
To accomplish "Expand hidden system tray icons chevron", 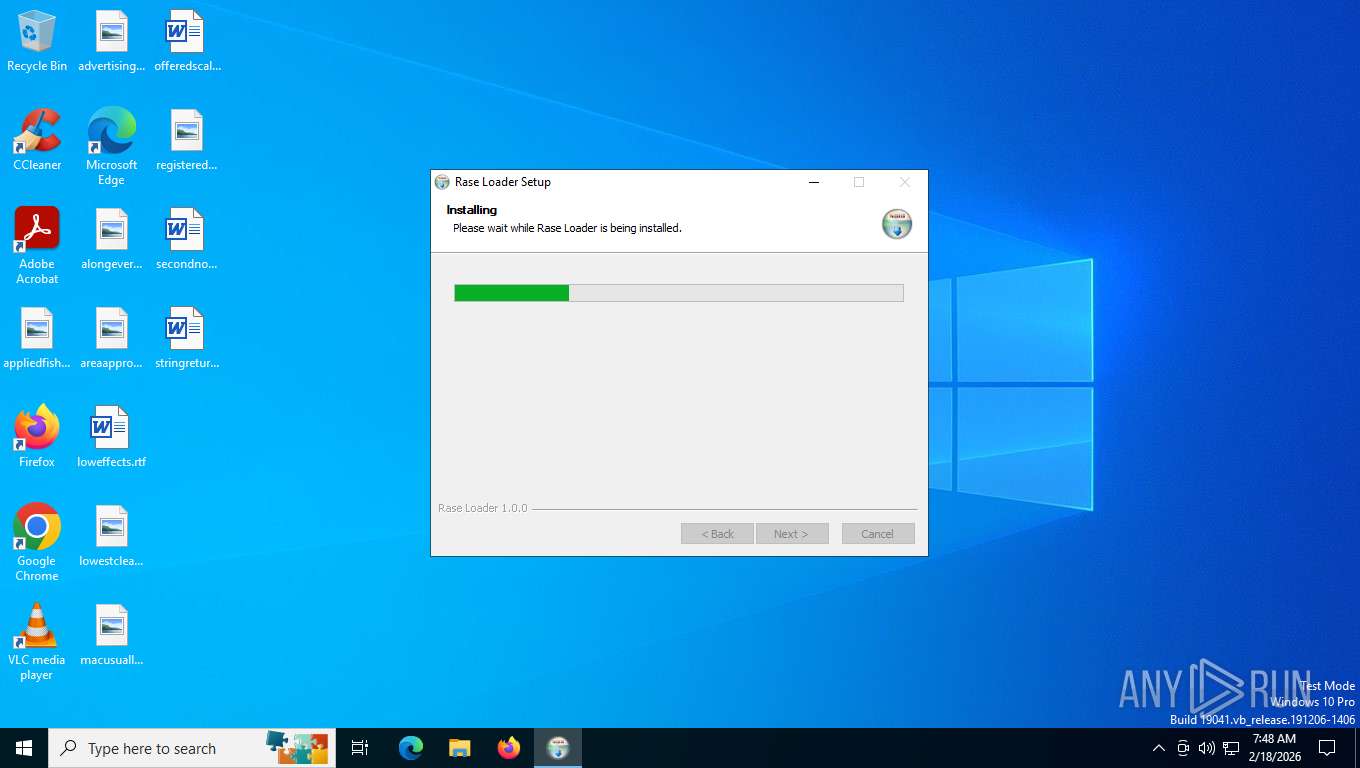I will click(x=1159, y=748).
